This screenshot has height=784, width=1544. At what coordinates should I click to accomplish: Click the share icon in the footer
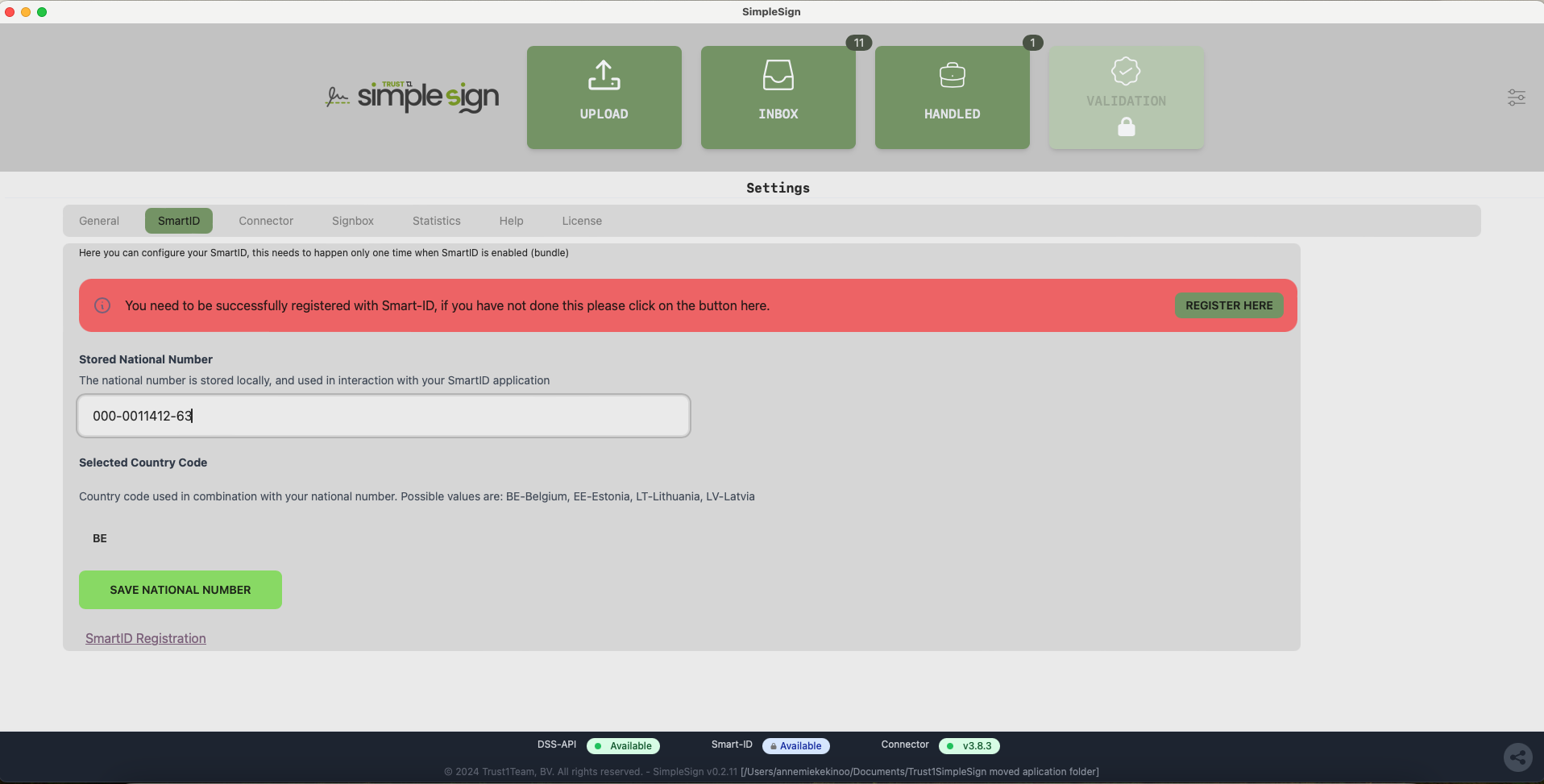tap(1518, 757)
